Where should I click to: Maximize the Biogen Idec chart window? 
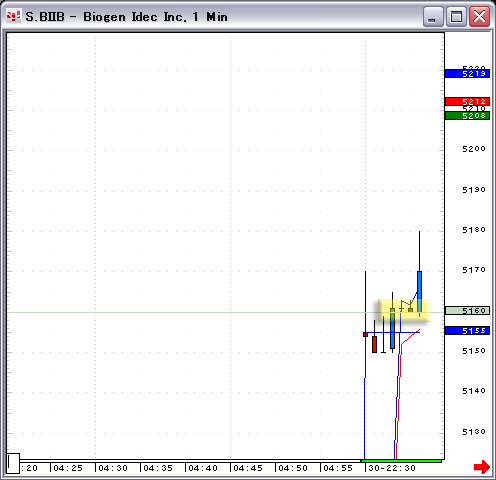click(x=456, y=16)
